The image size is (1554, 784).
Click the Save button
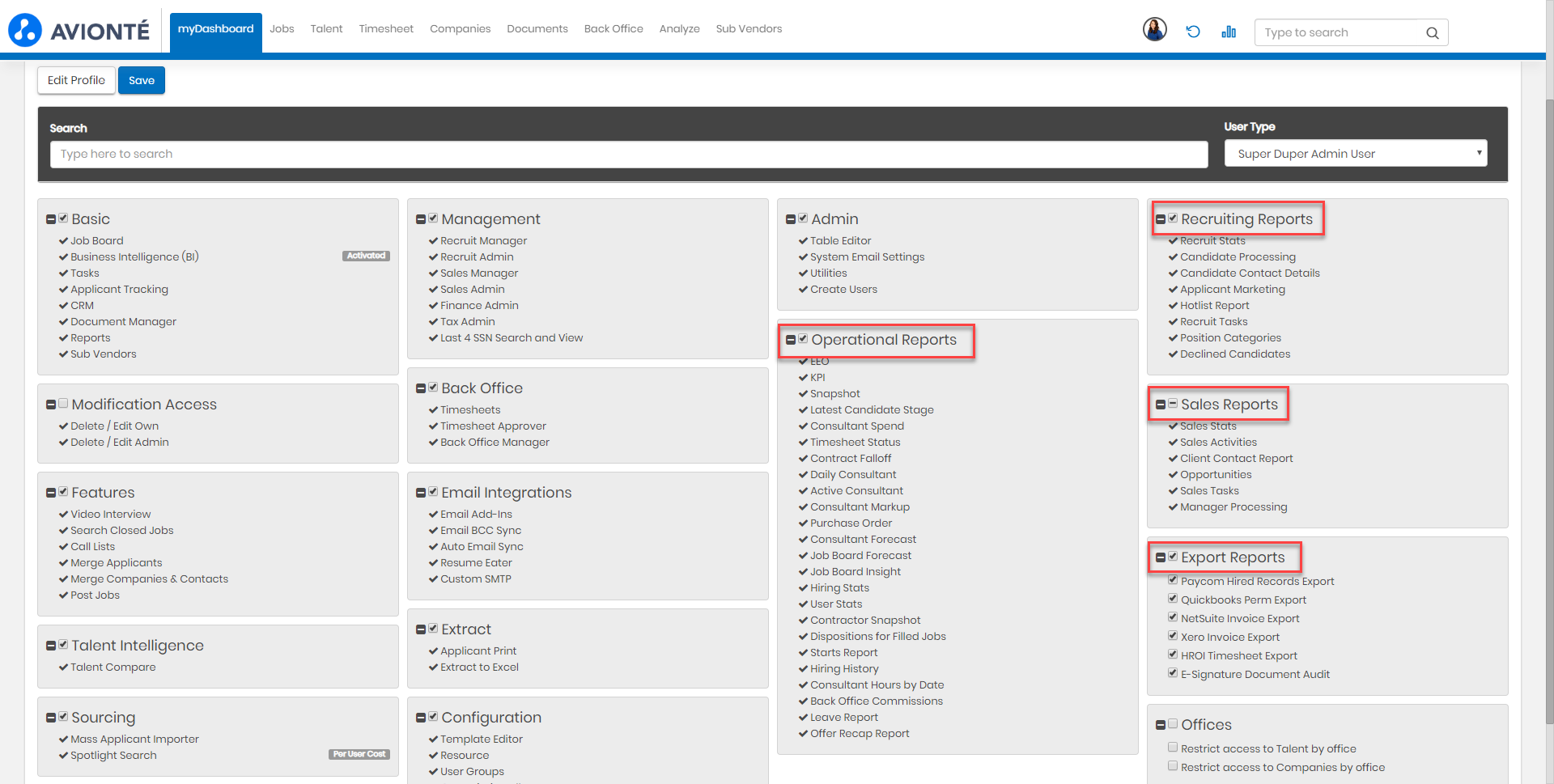[142, 80]
